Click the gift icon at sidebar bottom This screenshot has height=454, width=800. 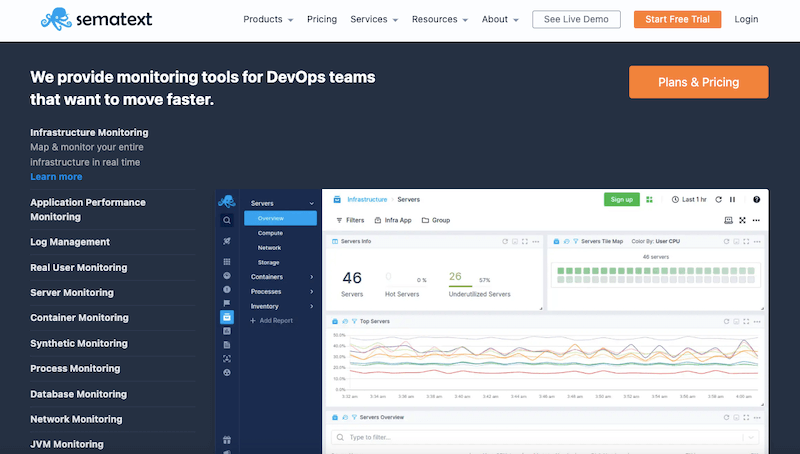coord(227,440)
